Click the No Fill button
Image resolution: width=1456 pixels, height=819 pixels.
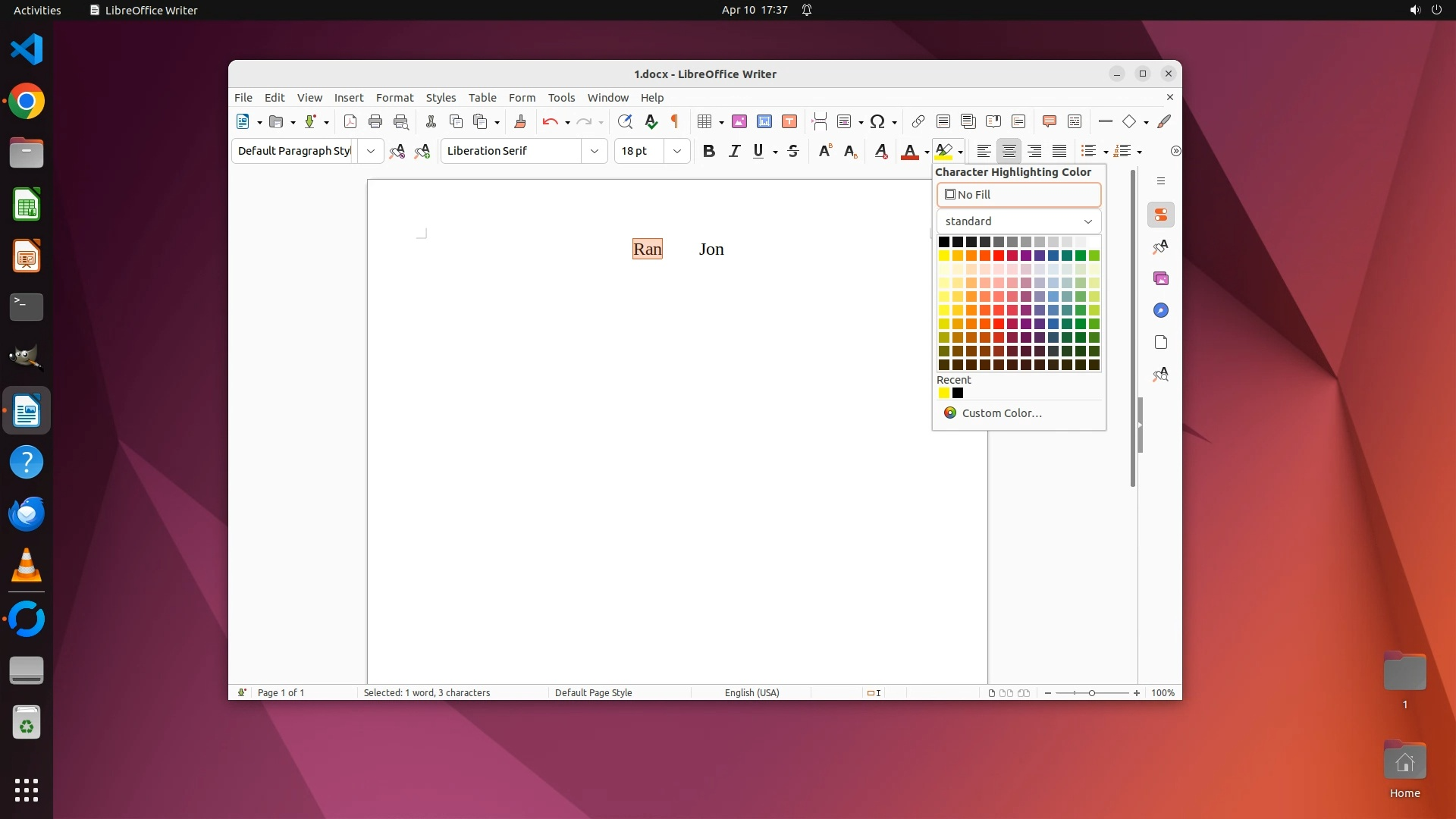[x=1018, y=195]
